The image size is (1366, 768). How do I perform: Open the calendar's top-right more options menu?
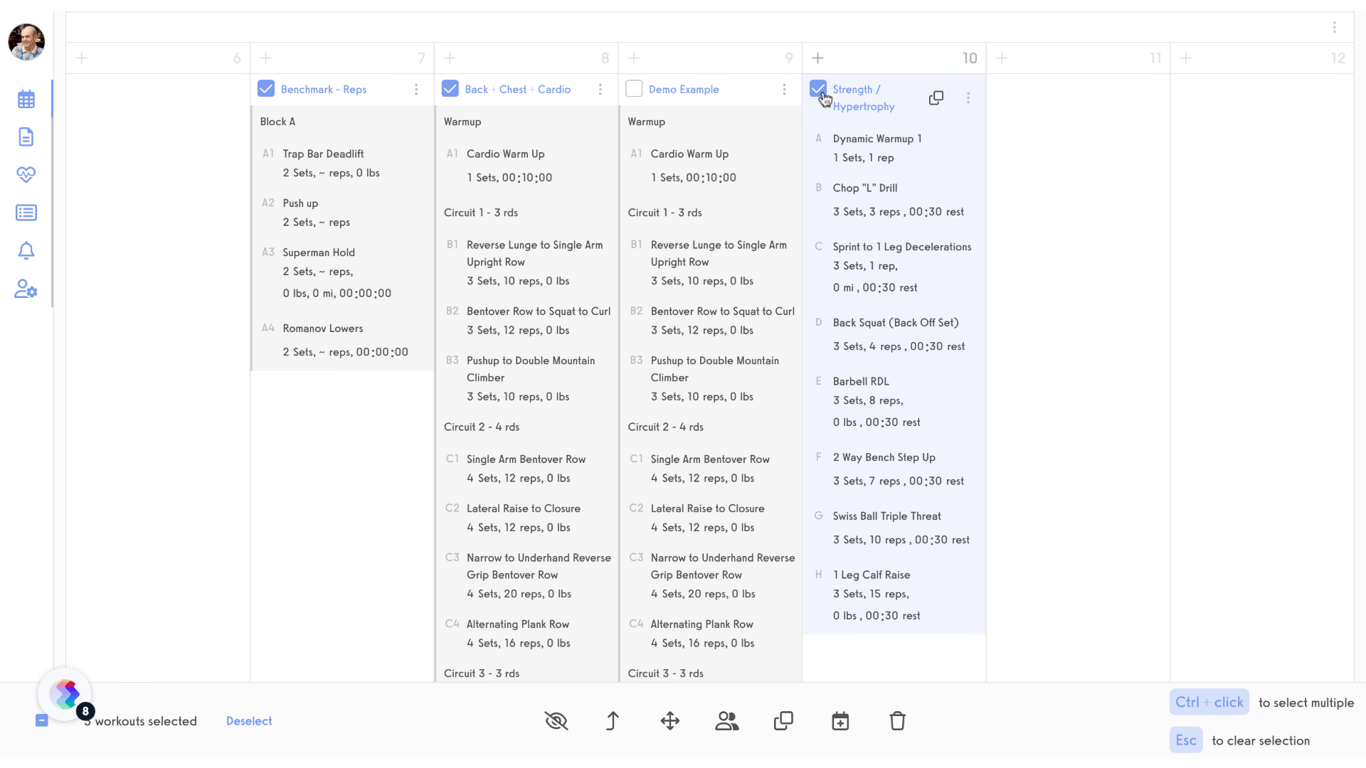click(1334, 28)
